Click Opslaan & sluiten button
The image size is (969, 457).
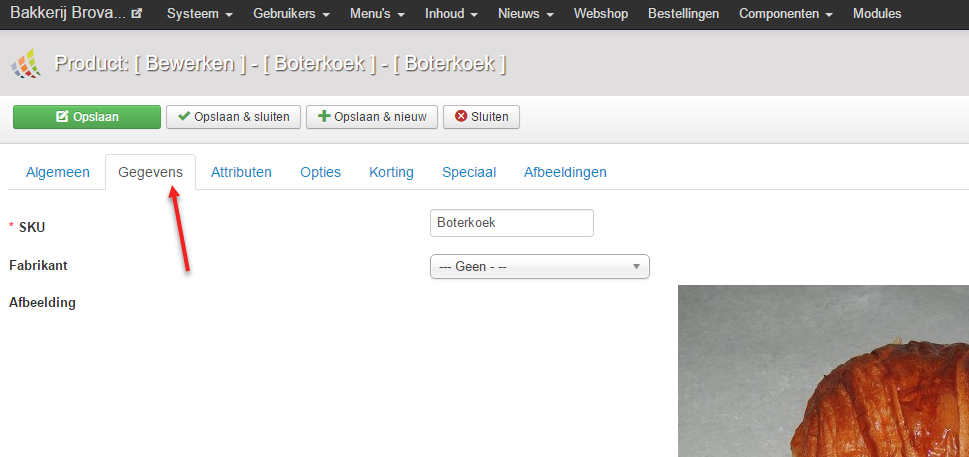point(233,117)
